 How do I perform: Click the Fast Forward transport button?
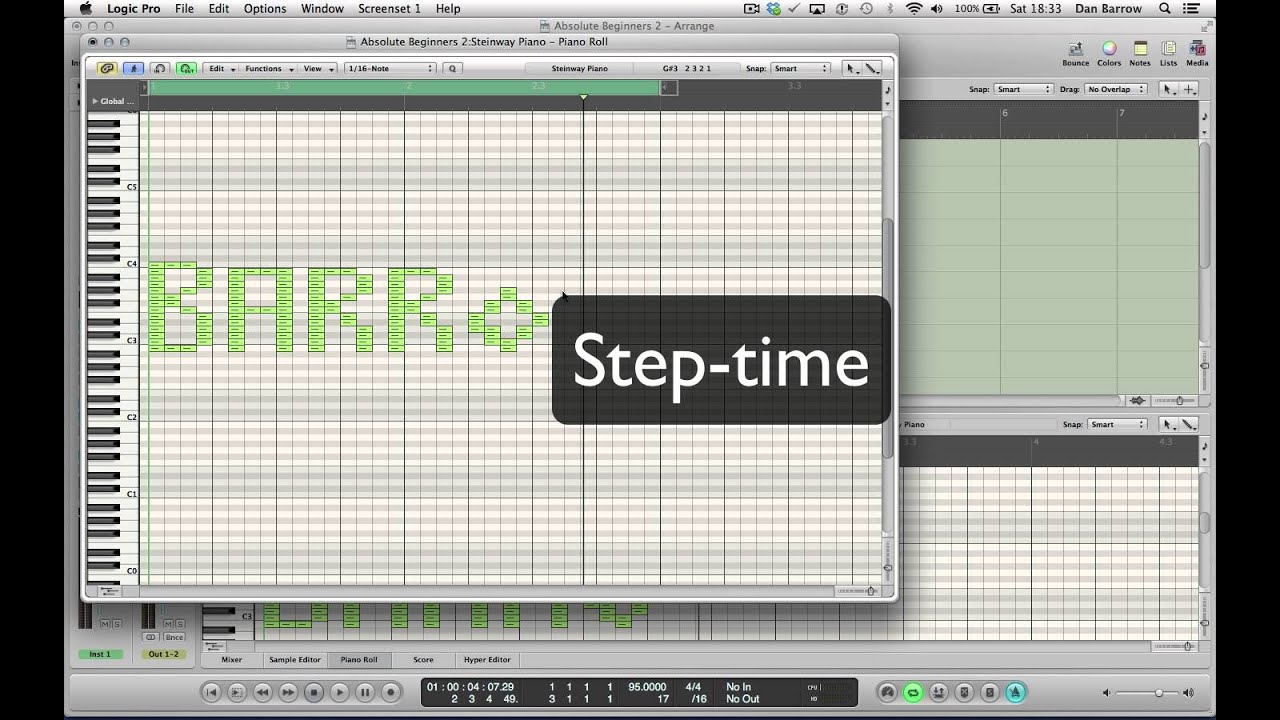tap(288, 692)
